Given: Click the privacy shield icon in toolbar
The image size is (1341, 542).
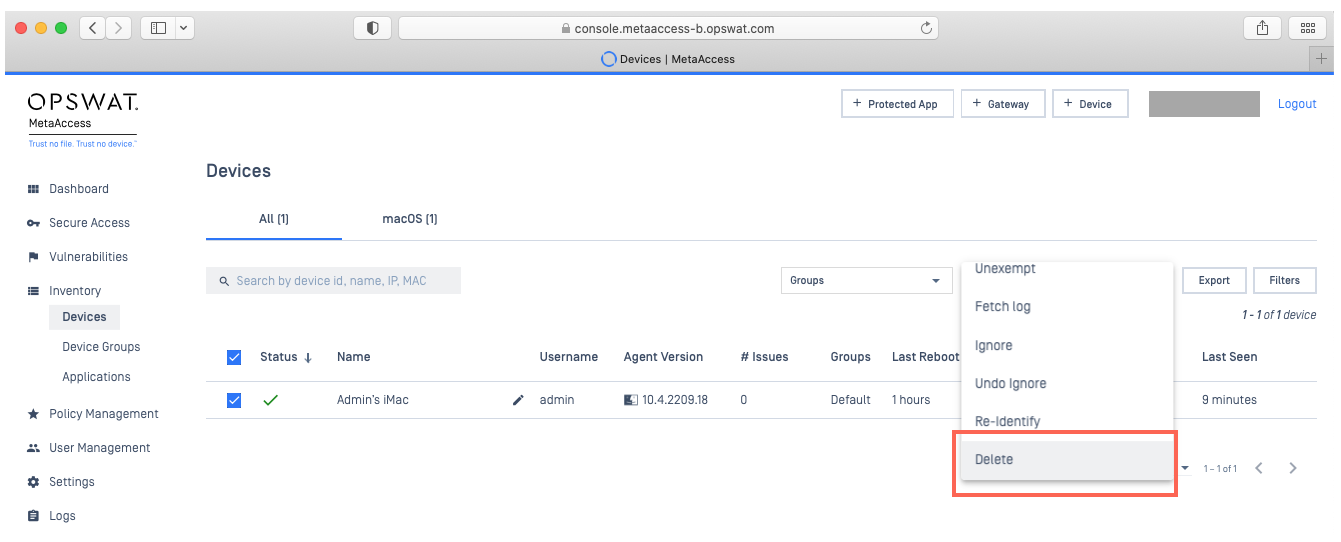Looking at the screenshot, I should point(372,28).
